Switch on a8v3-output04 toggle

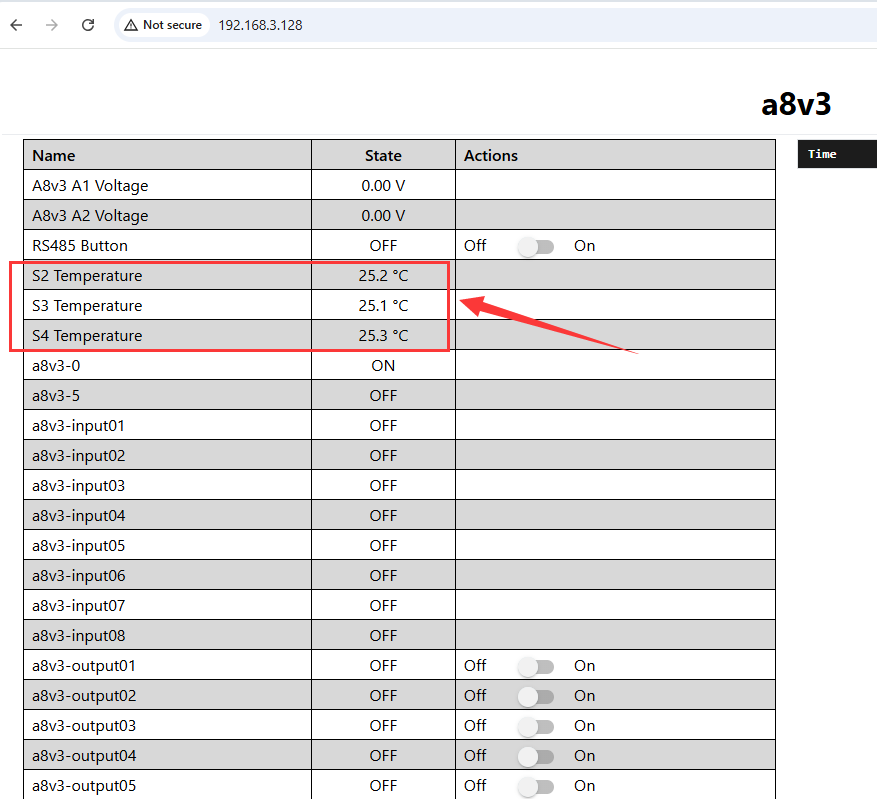[535, 756]
